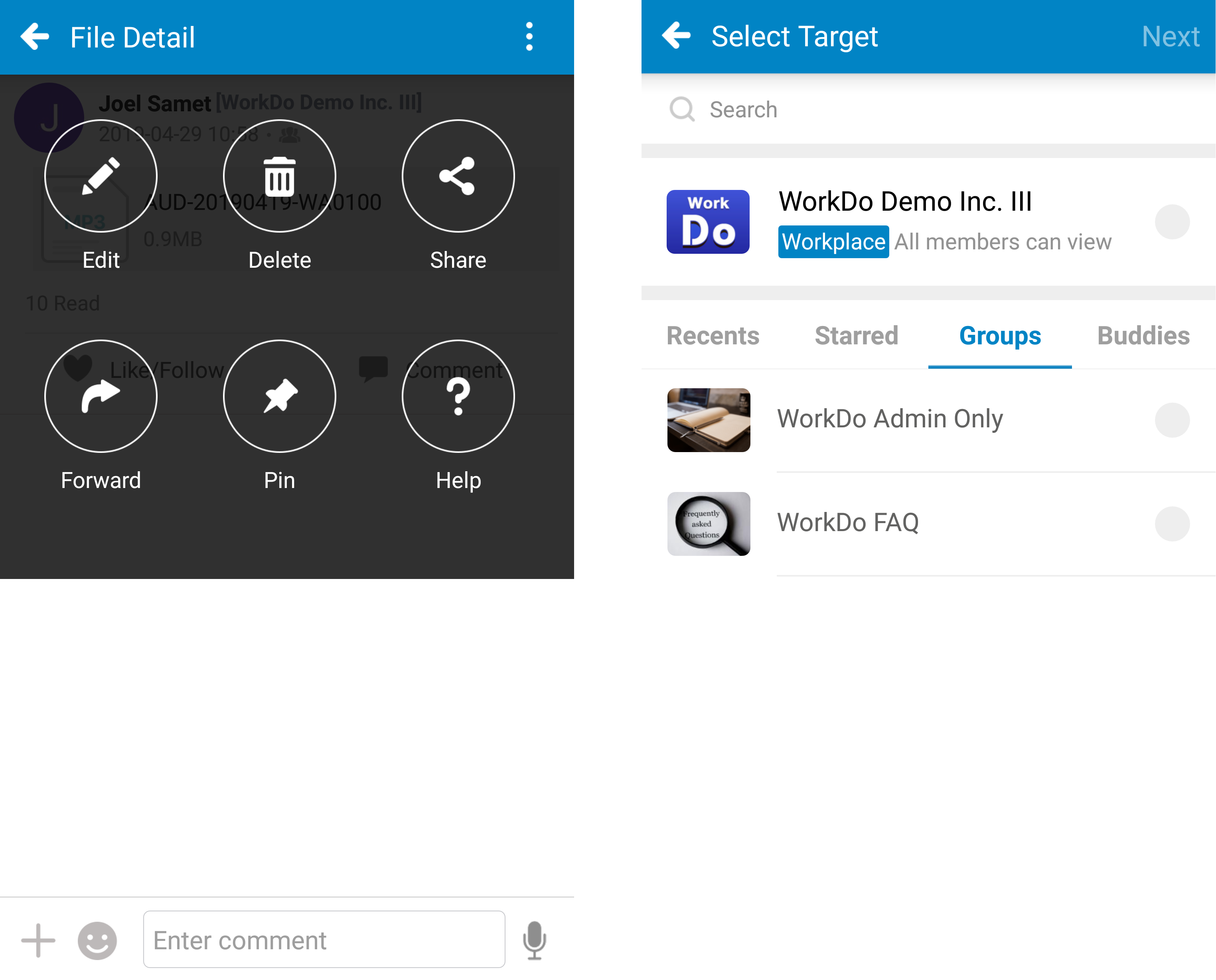Viewport: 1216px width, 980px height.
Task: Tap the Edit pencil icon
Action: 101,176
